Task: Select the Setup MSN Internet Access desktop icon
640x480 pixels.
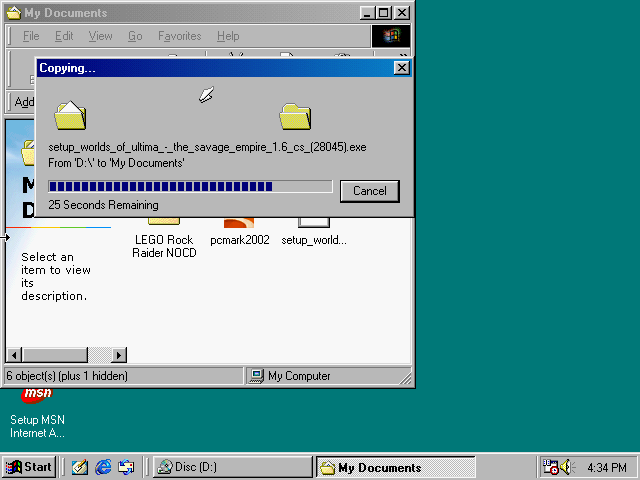Action: tap(37, 412)
